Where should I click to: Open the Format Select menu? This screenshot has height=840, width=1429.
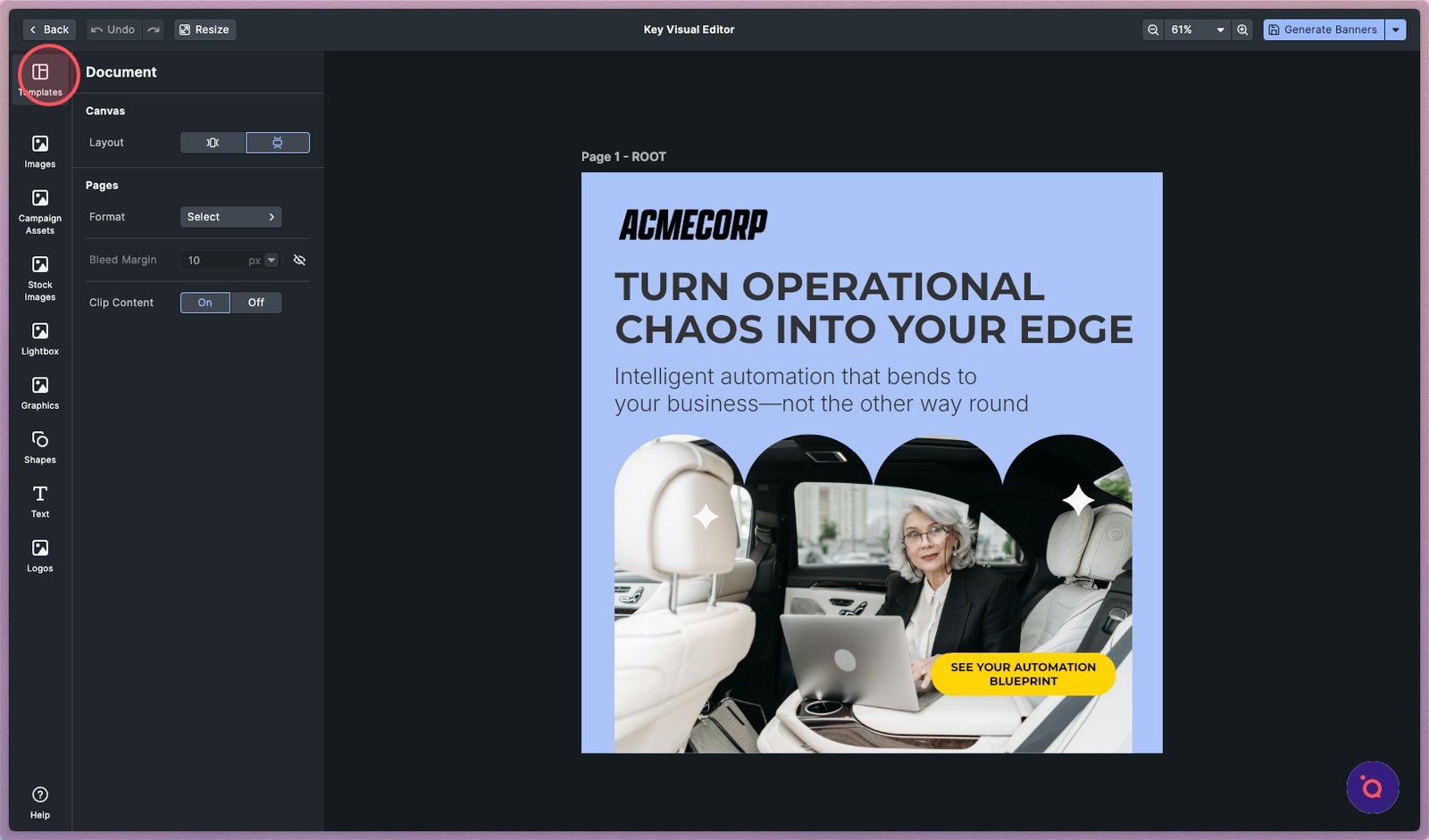pyautogui.click(x=230, y=217)
